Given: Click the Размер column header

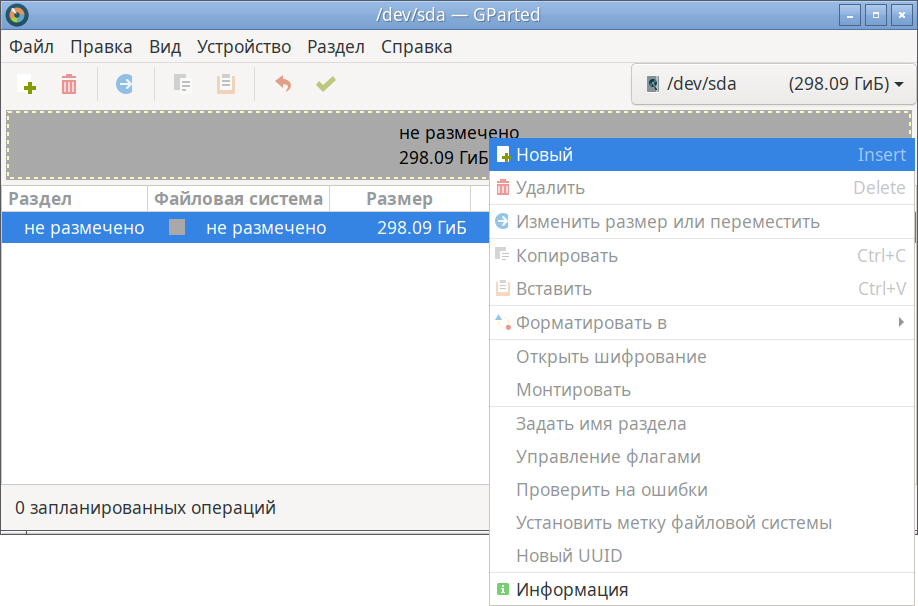Looking at the screenshot, I should click(400, 199).
